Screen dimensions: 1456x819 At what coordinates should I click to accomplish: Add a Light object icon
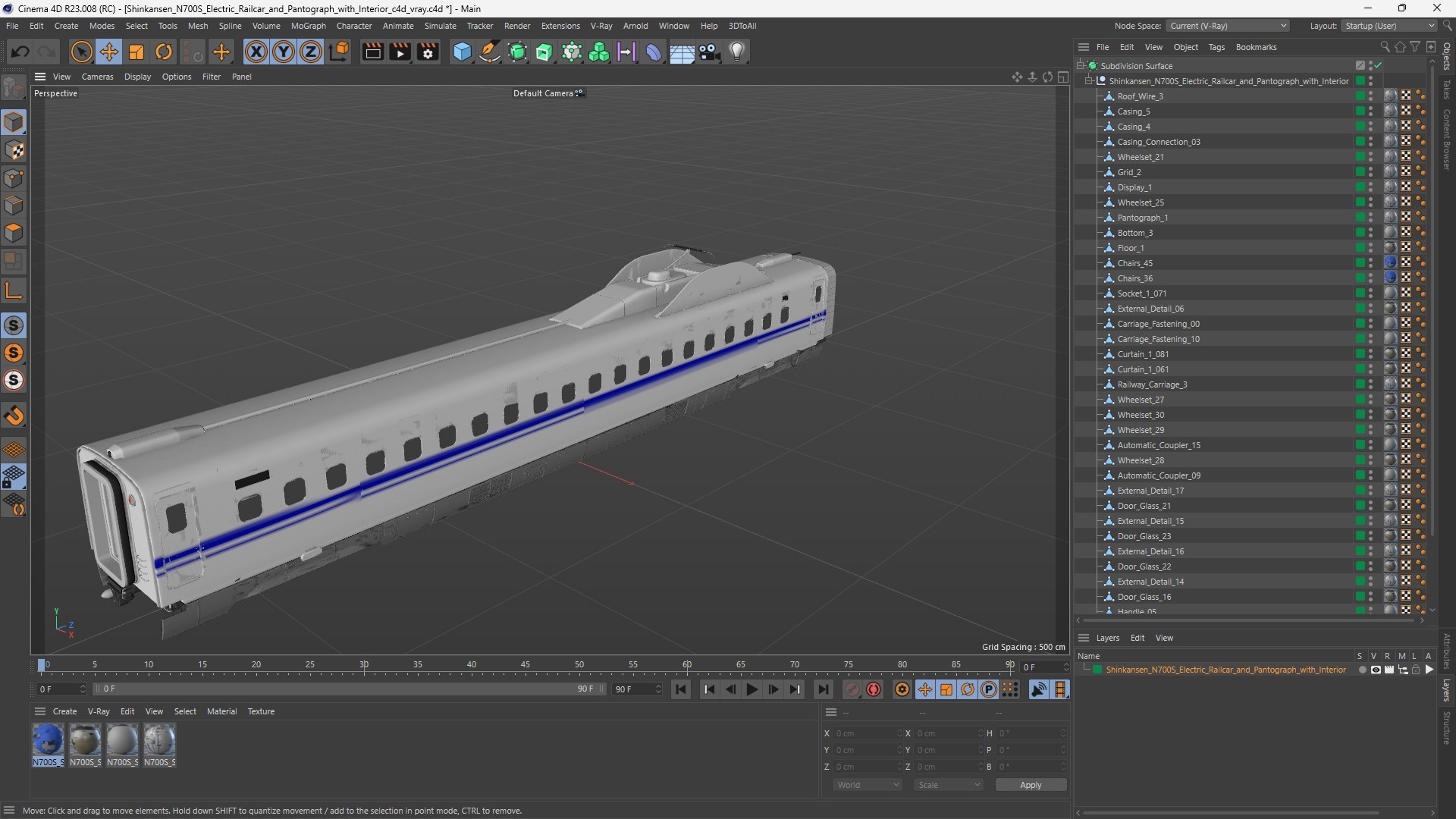(x=737, y=52)
